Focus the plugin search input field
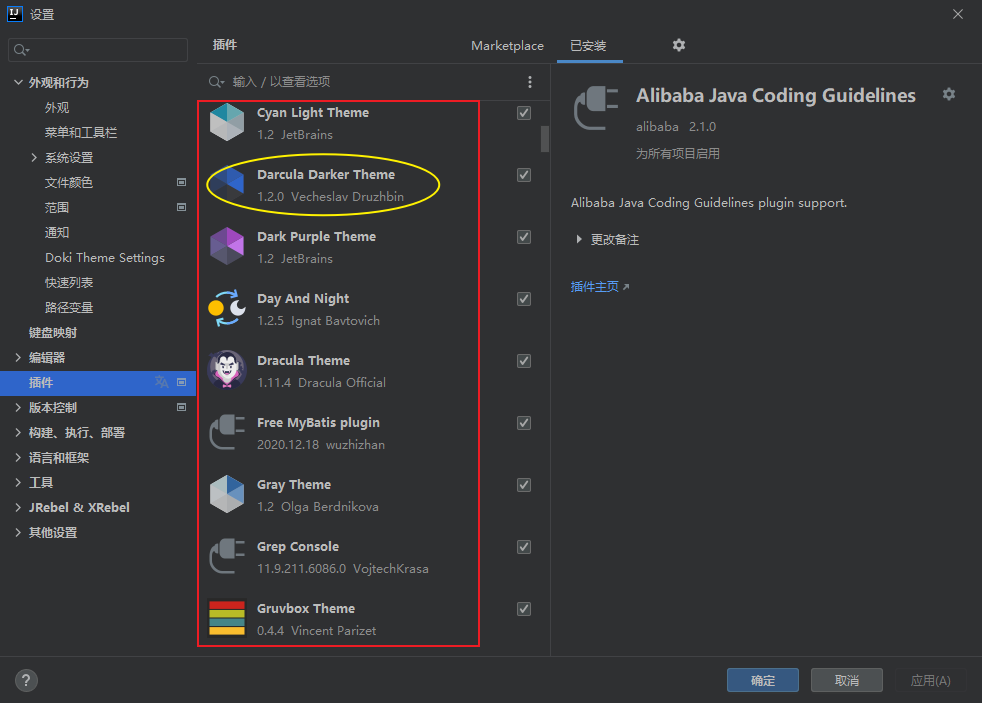Viewport: 982px width, 703px height. (x=373, y=82)
